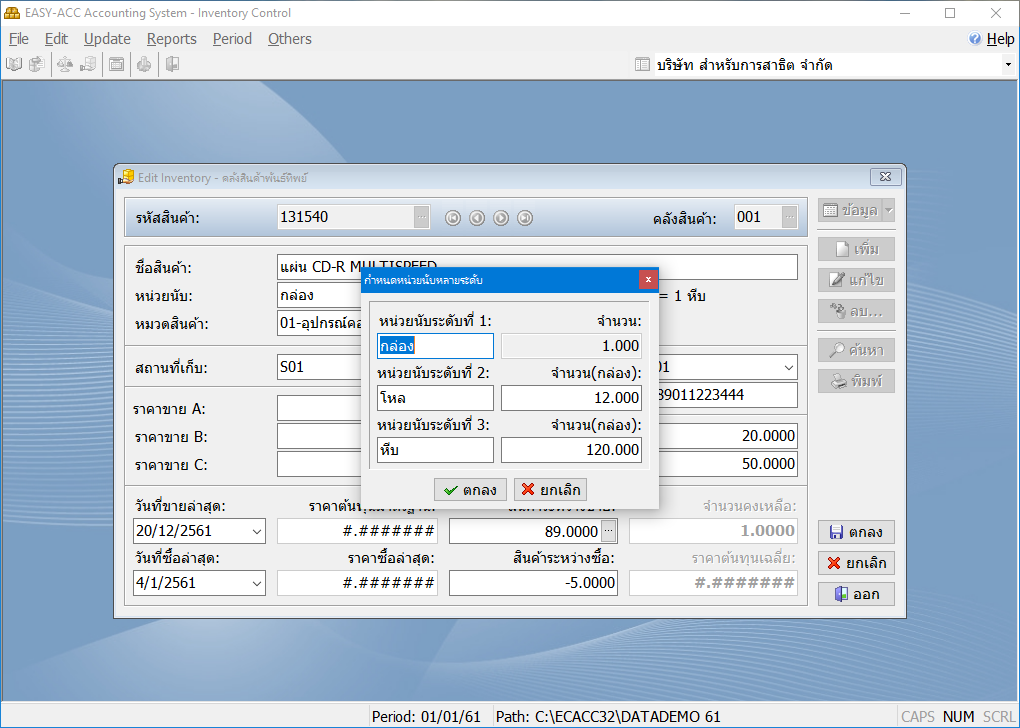The height and width of the screenshot is (728, 1020).
Task: Click the first record navigation button
Action: [x=453, y=218]
